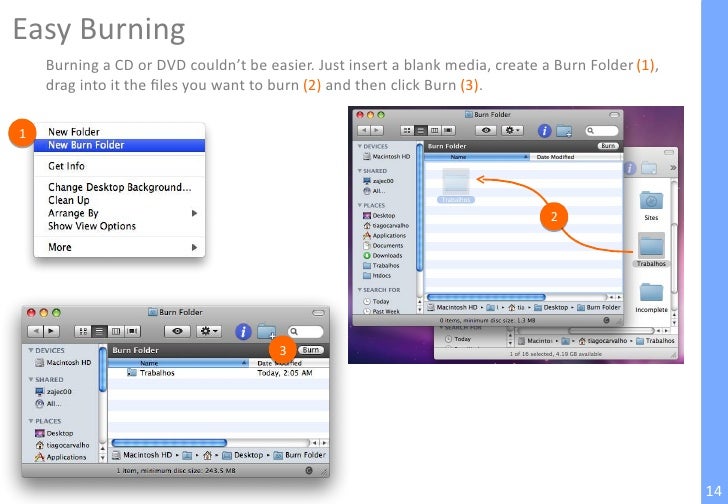Screen dimensions: 728x504
Task: Toggle toolbar pill button in background Finder window
Action: 669,152
